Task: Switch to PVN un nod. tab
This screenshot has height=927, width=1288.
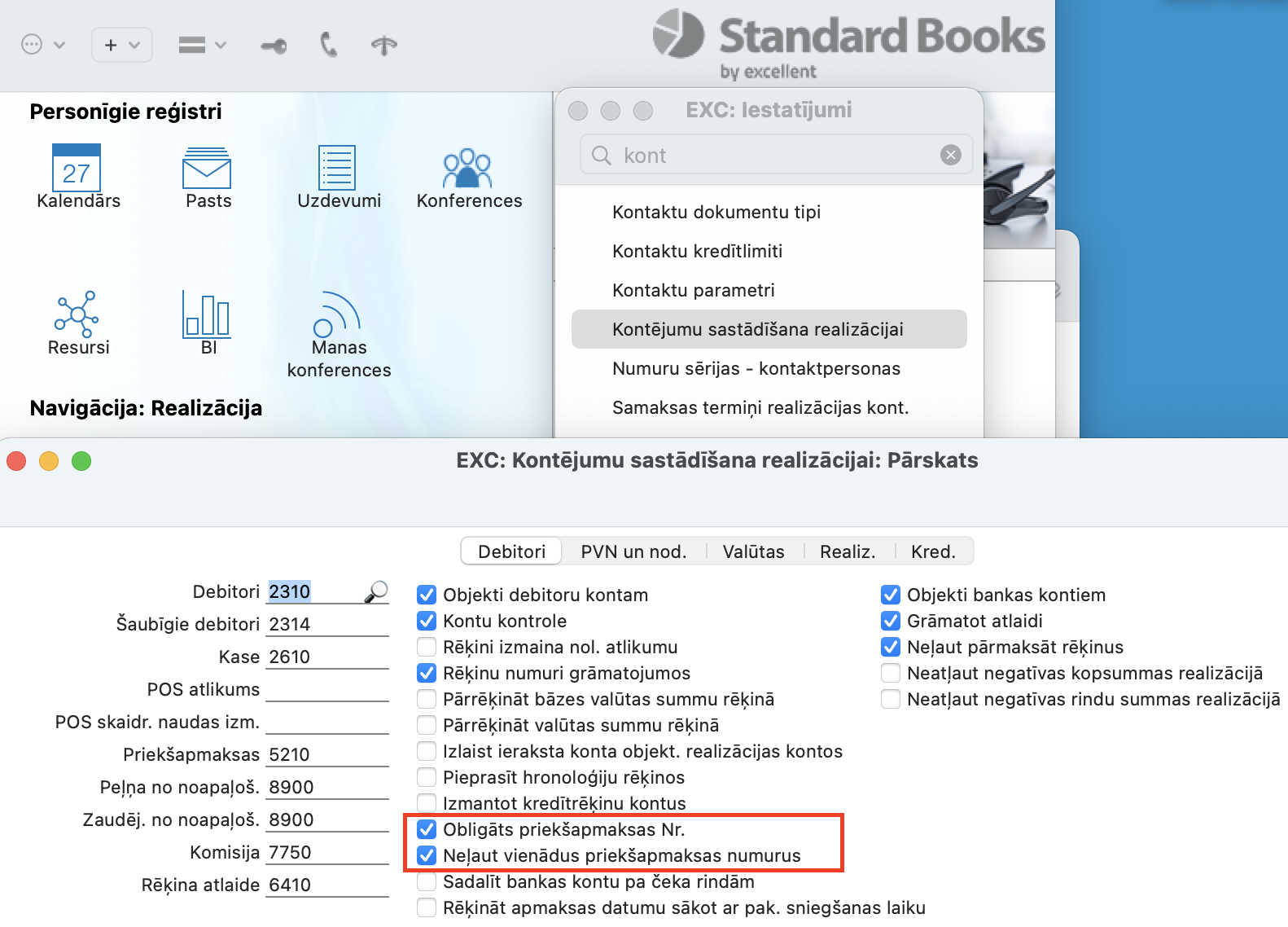Action: (633, 551)
